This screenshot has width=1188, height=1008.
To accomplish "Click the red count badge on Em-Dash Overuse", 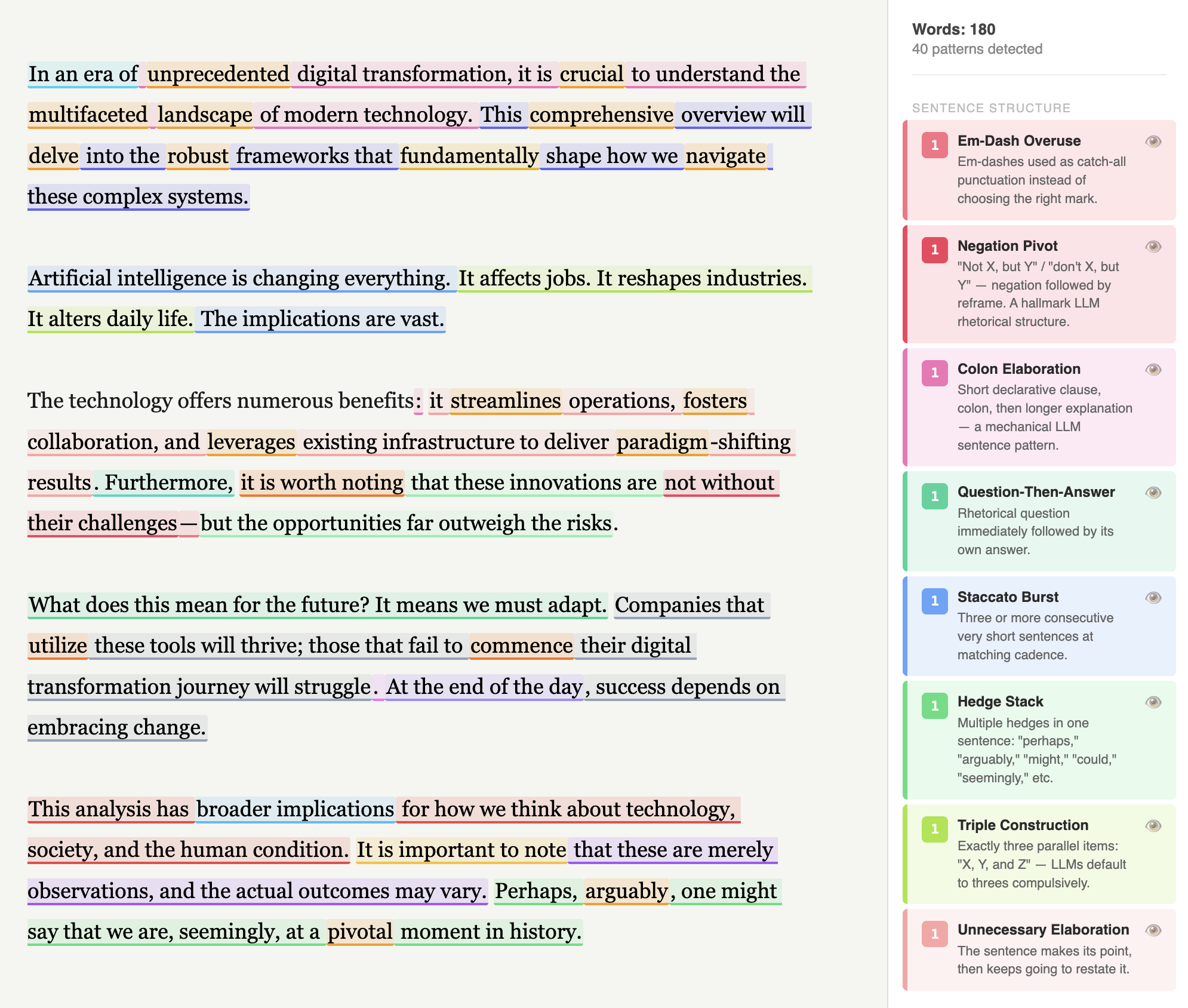I will [x=934, y=145].
